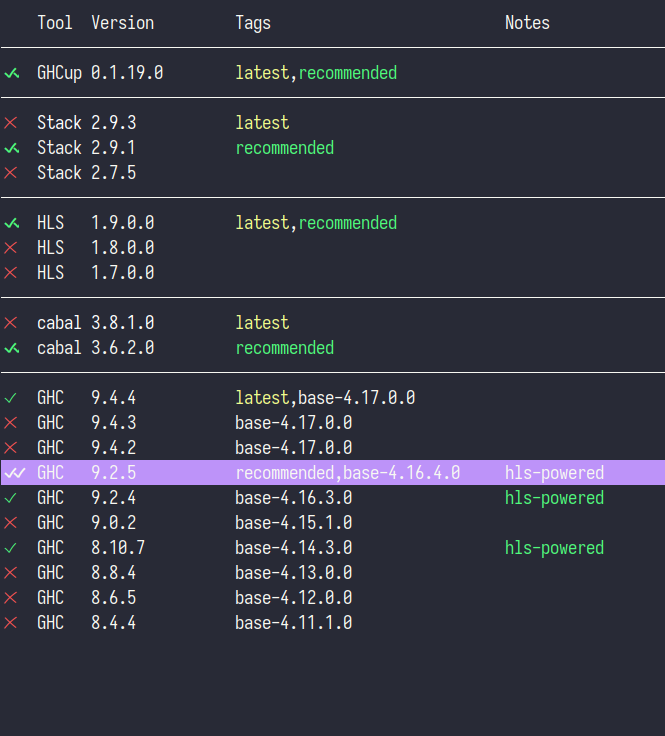This screenshot has height=736, width=665.
Task: Click base-4.14.3.0 tag of GHC 8.10.7
Action: pos(293,547)
